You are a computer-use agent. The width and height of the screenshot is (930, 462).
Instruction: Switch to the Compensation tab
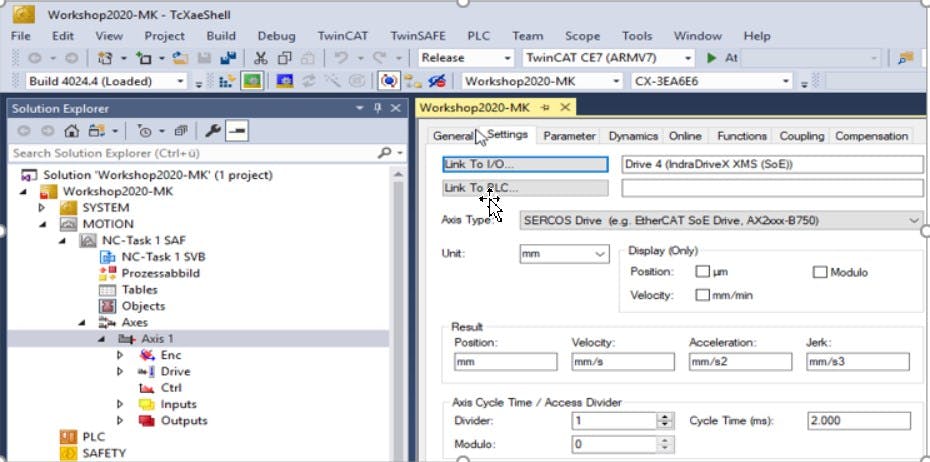871,136
